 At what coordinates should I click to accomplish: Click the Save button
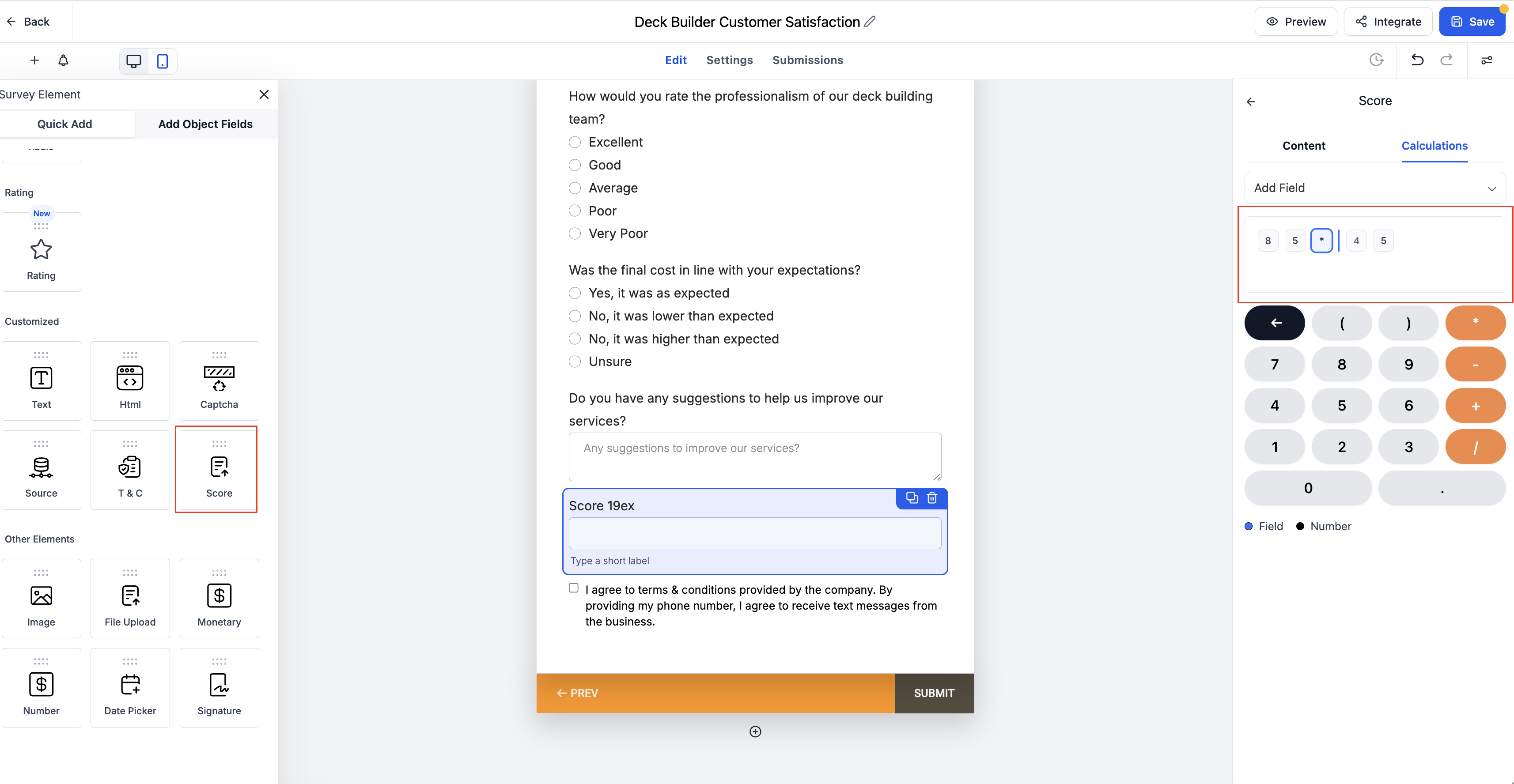coord(1472,22)
